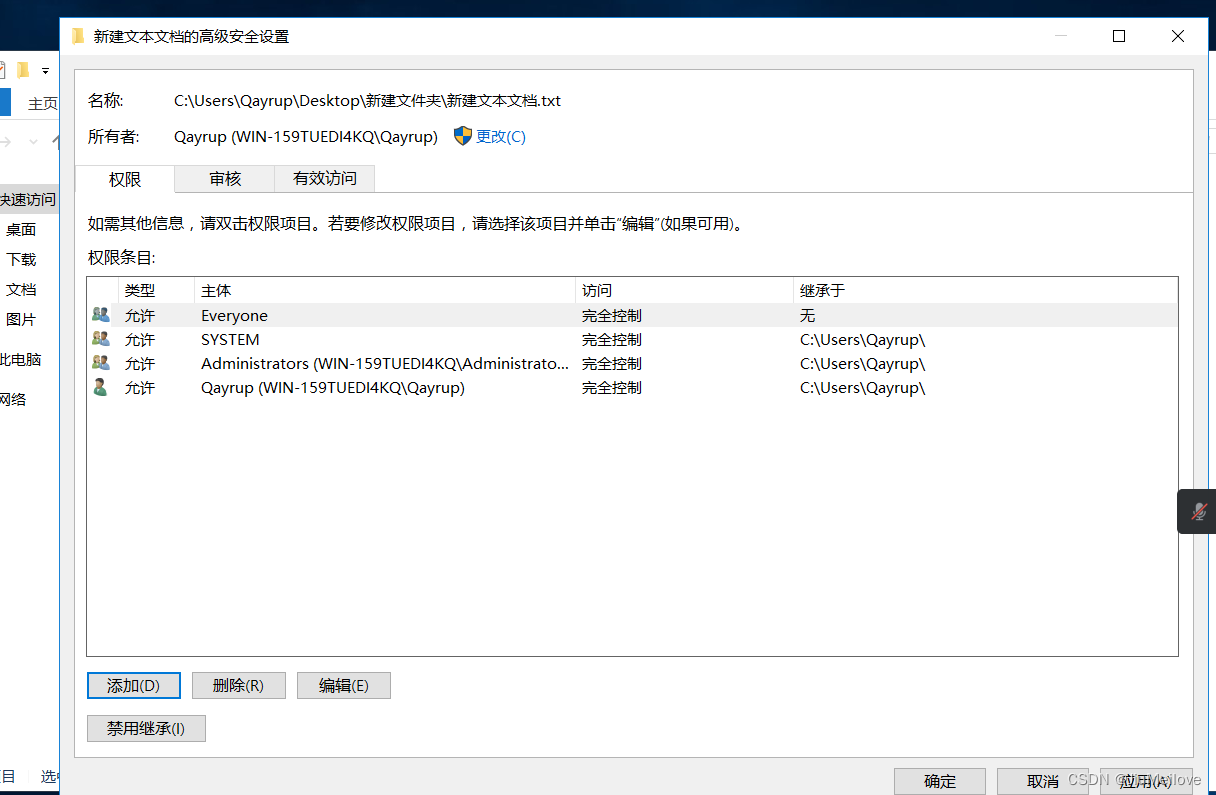Click the 添加(D) button

click(x=134, y=685)
